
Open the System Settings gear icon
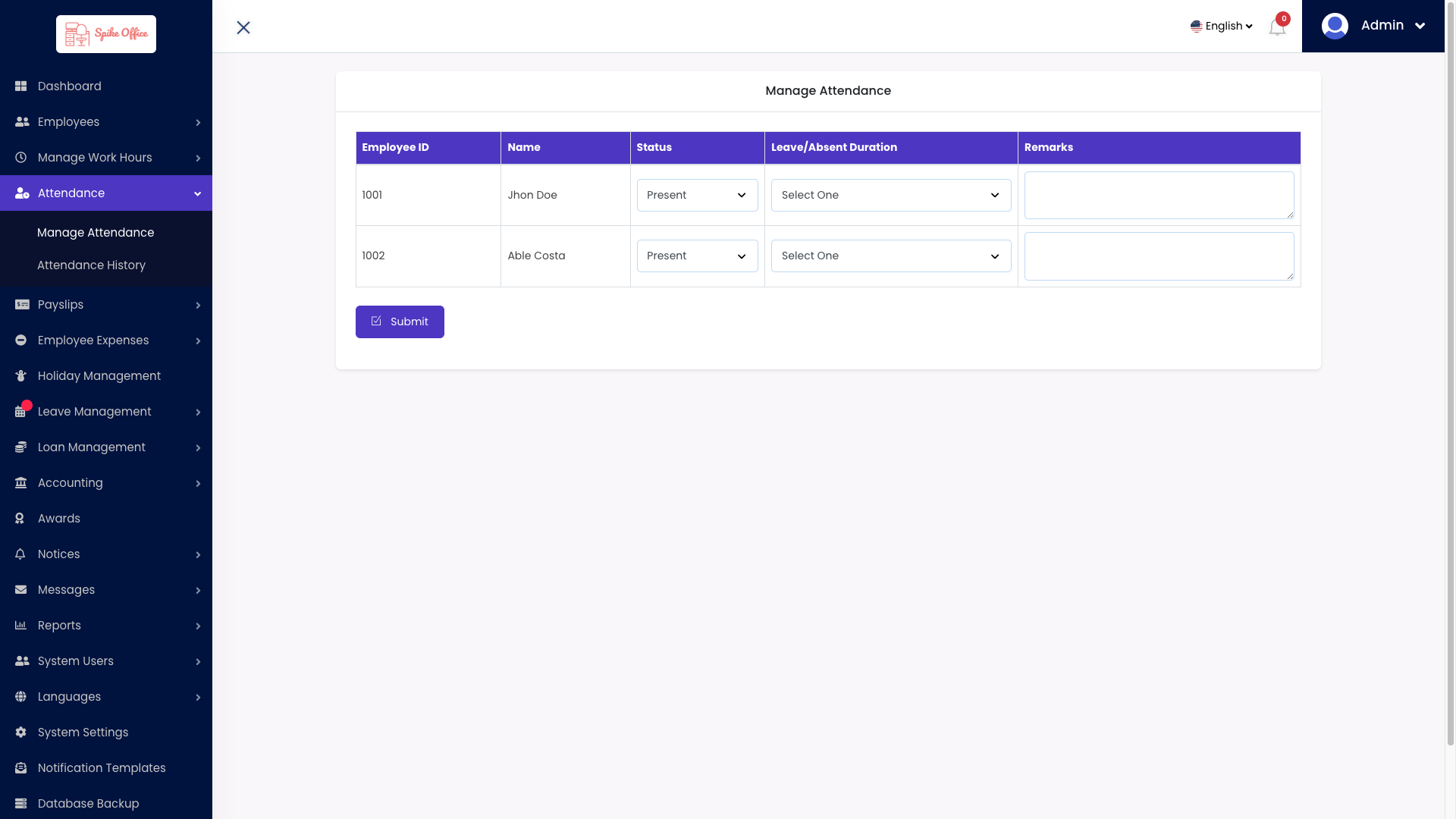pyautogui.click(x=20, y=732)
